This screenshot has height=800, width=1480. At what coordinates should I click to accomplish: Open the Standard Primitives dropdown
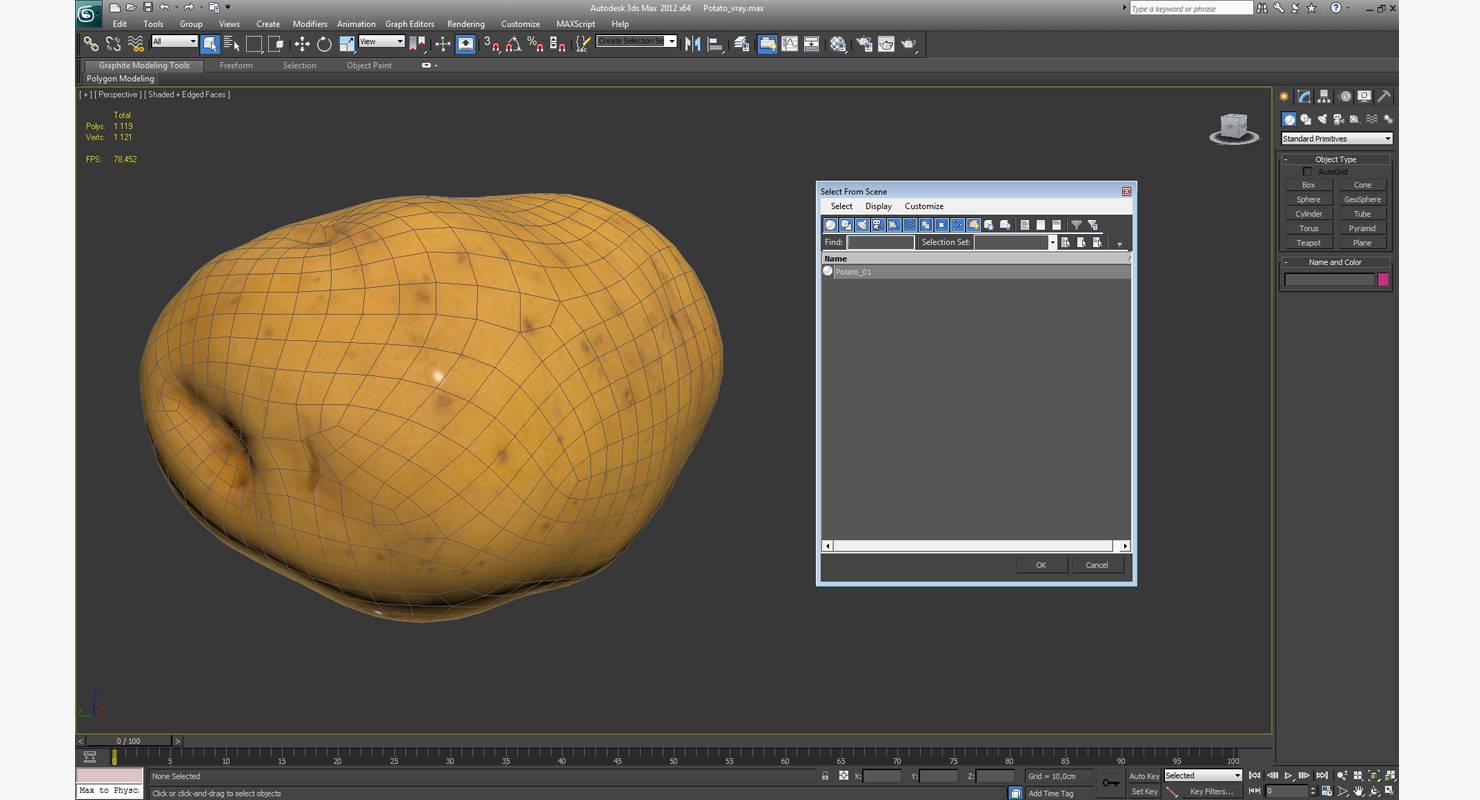(1337, 139)
